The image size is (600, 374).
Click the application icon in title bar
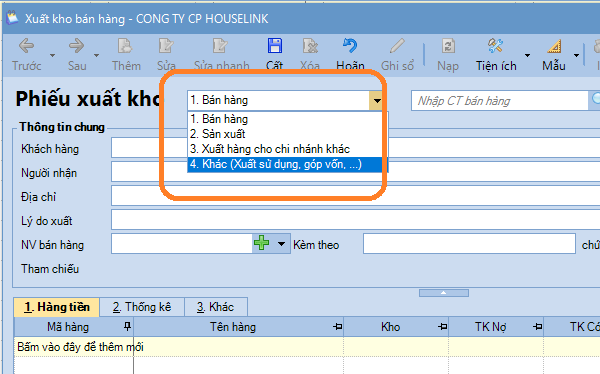pos(12,18)
